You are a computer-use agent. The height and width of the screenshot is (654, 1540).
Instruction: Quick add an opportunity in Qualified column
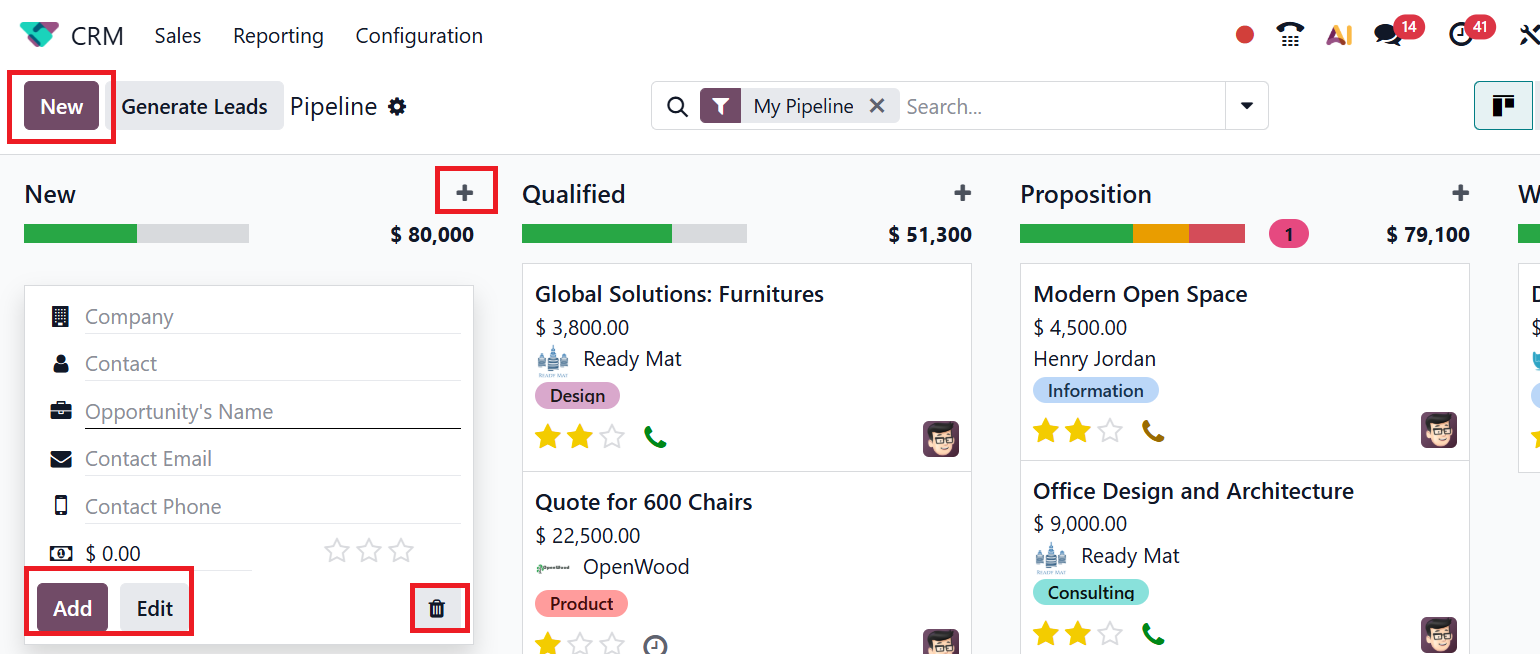point(962,193)
